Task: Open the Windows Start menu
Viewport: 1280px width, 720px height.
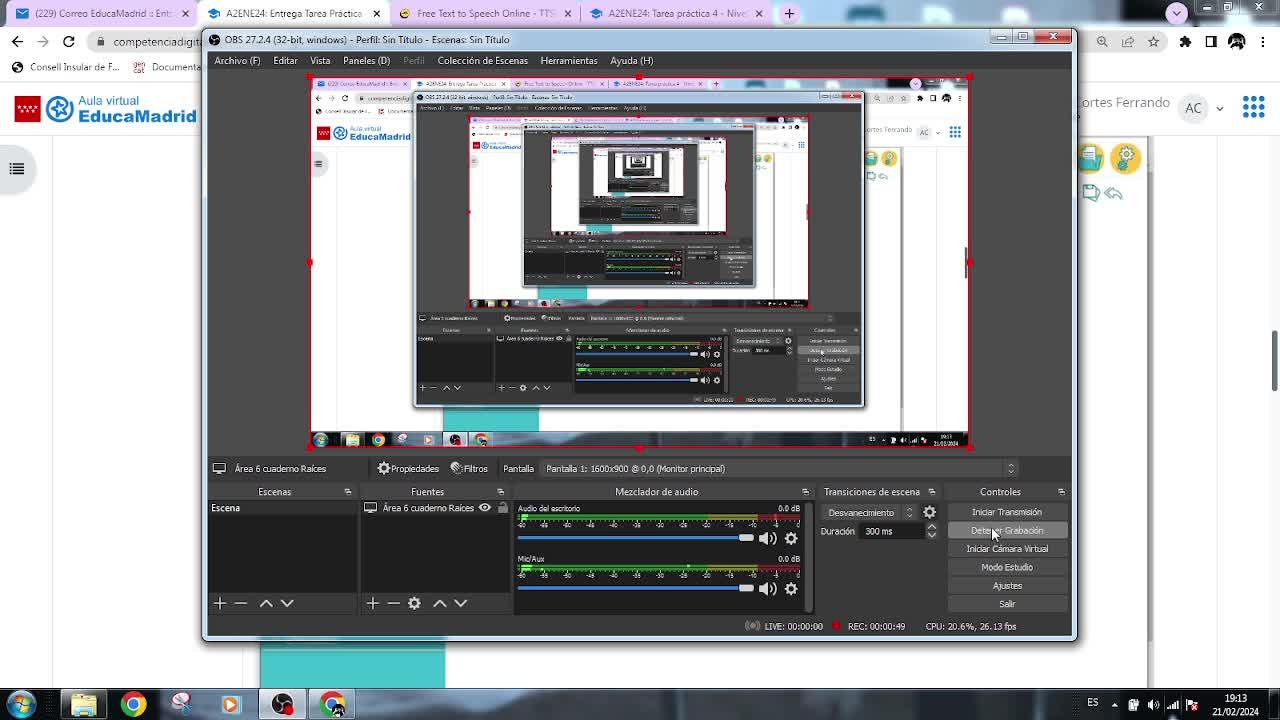Action: (21, 704)
